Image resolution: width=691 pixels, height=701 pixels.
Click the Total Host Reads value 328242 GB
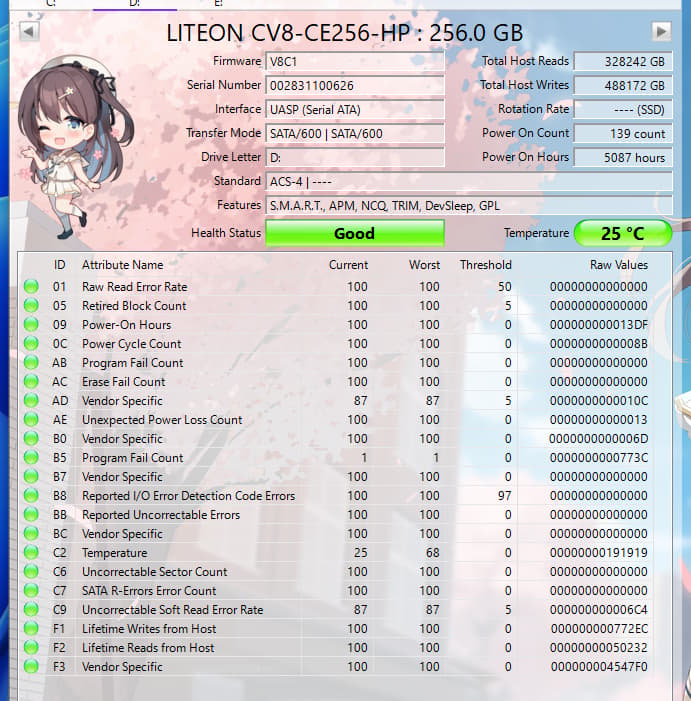pos(623,61)
